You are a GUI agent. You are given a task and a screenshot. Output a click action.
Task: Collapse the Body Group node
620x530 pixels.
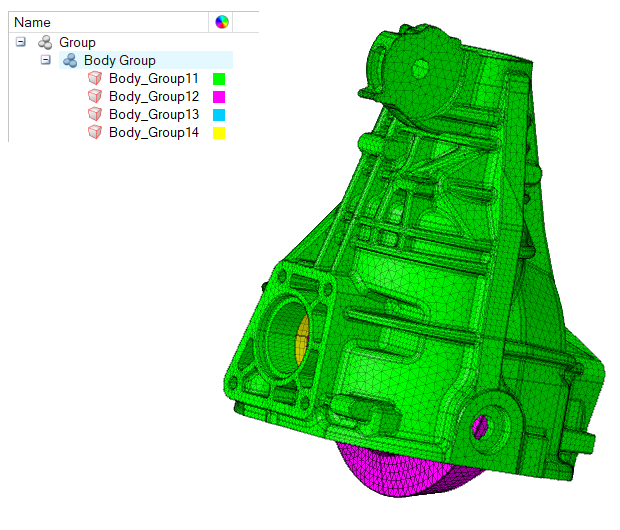(46, 60)
